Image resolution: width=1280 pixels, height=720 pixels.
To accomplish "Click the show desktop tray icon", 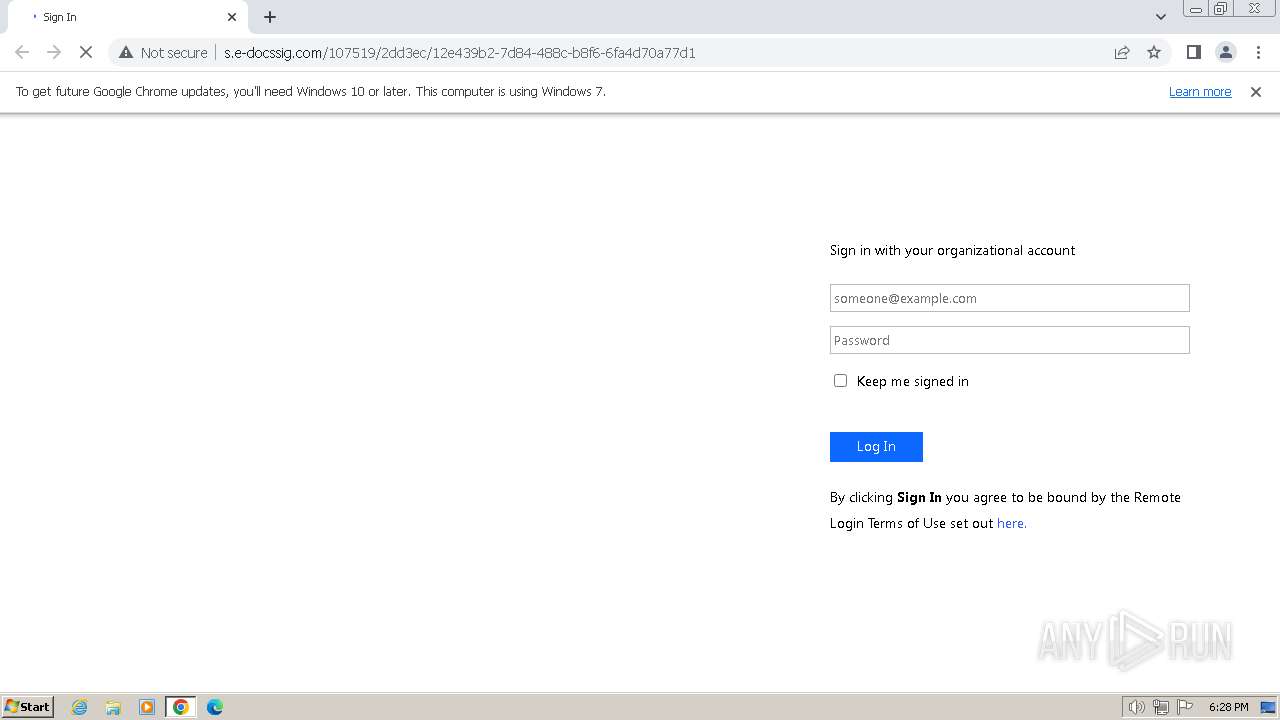I will [x=1268, y=707].
